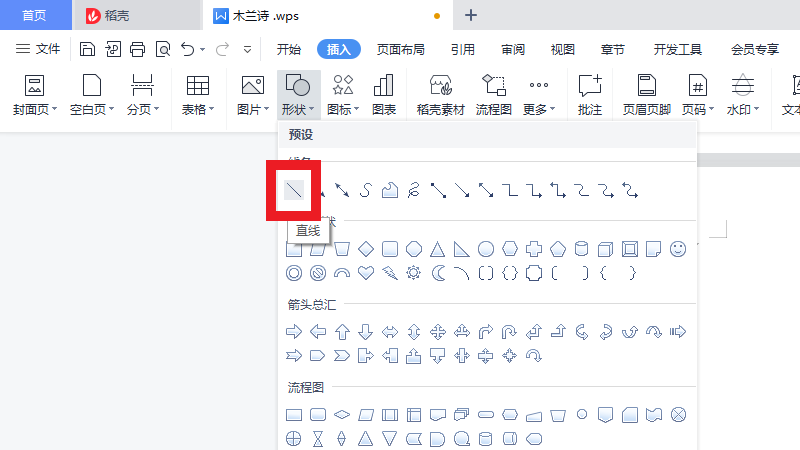Screen dimensions: 800x450
Task: Select the straight line shape
Action: pos(294,190)
